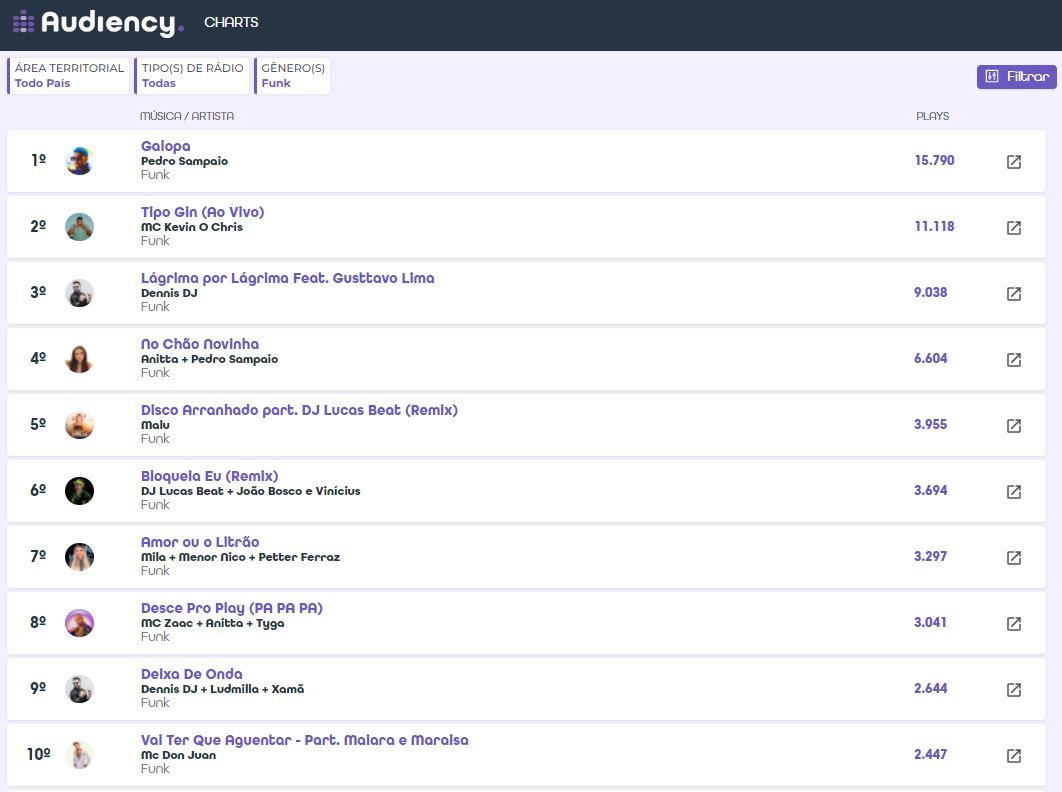Open external link icon for Tipo Gin (Ao Vivo)
The image size is (1062, 792).
coord(1013,228)
